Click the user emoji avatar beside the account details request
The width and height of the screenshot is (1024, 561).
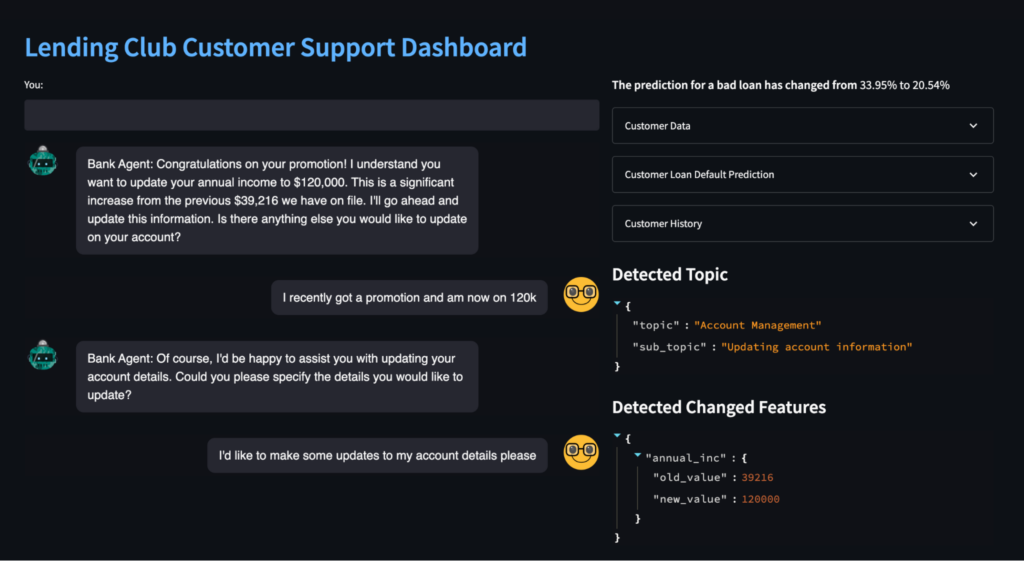(581, 453)
